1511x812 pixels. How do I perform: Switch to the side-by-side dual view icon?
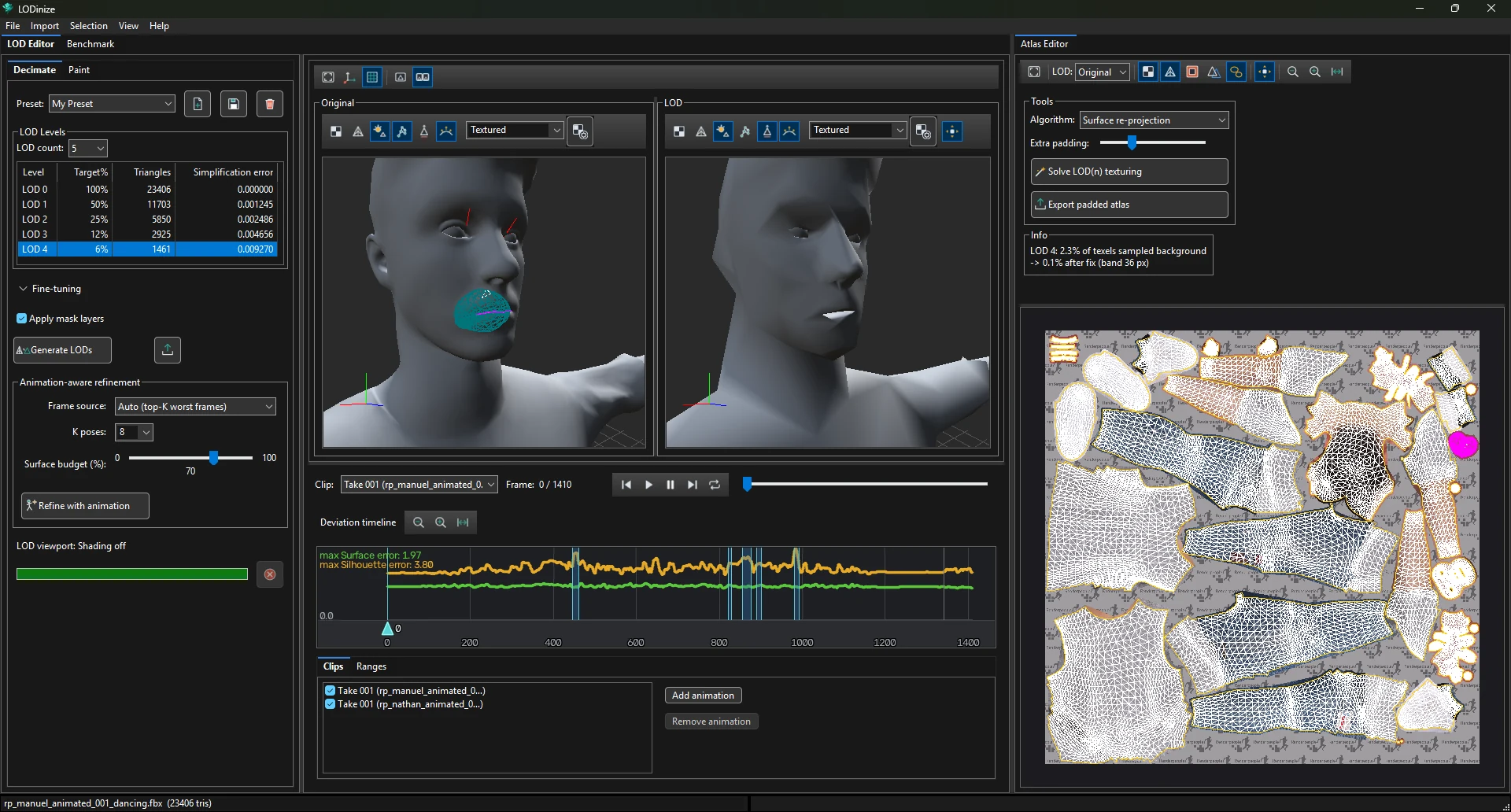pos(423,77)
